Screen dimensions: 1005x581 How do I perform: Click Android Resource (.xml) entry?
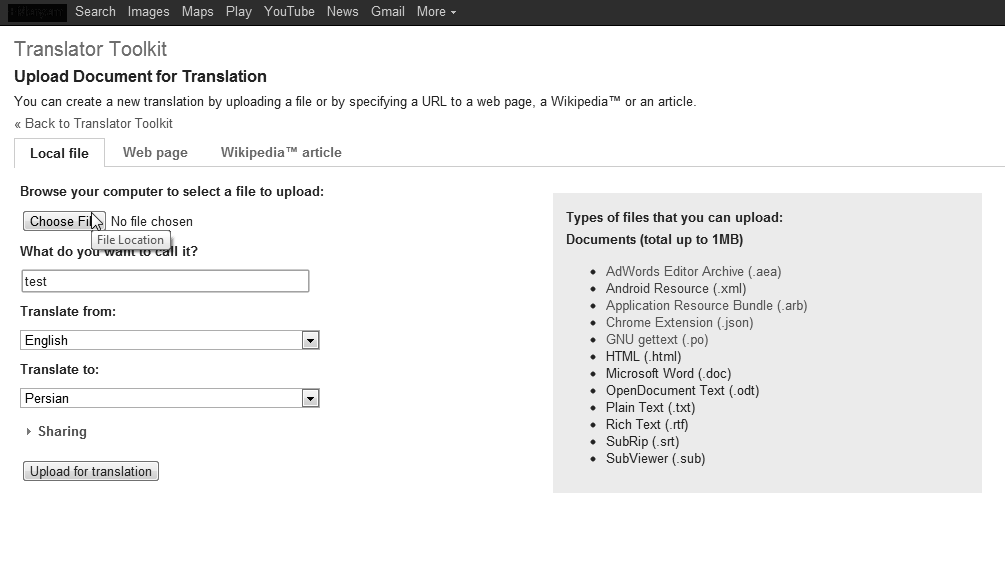pyautogui.click(x=676, y=289)
